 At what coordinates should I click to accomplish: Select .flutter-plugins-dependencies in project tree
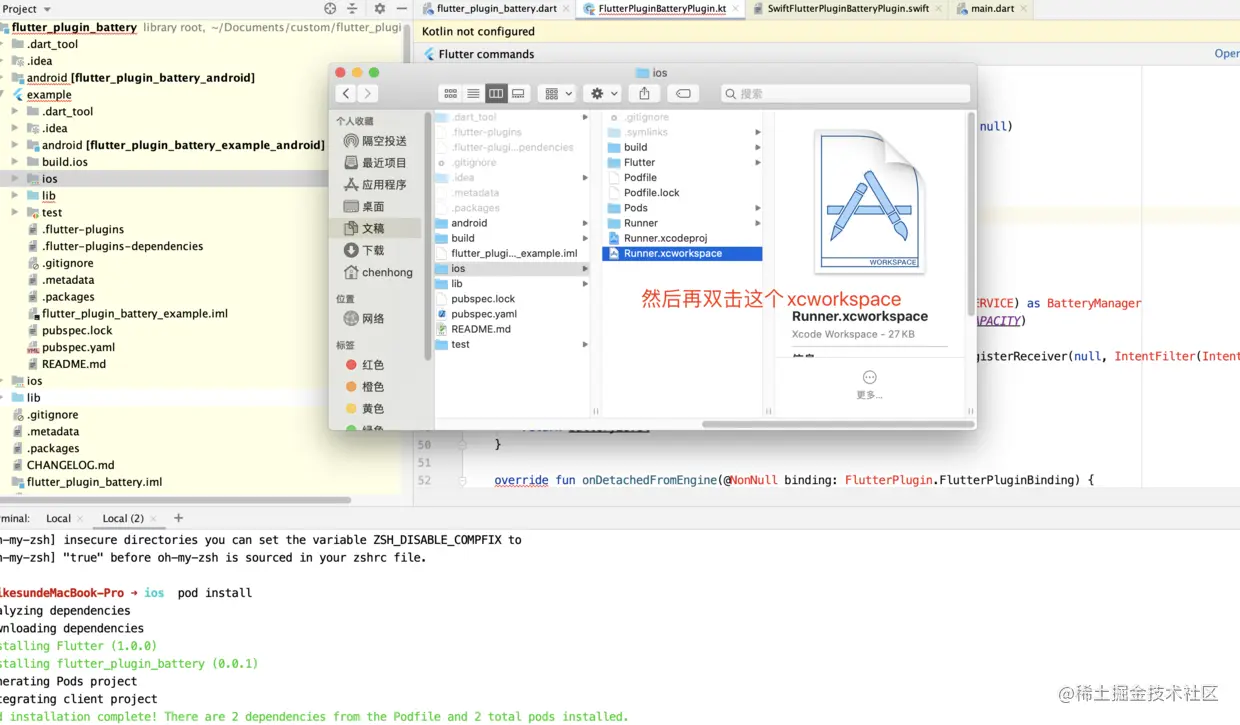click(x=122, y=246)
